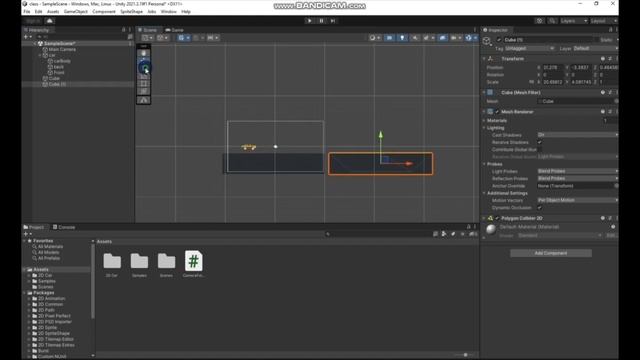Toggle scene audio mute icon
This screenshot has width=640, height=360.
click(x=415, y=38)
